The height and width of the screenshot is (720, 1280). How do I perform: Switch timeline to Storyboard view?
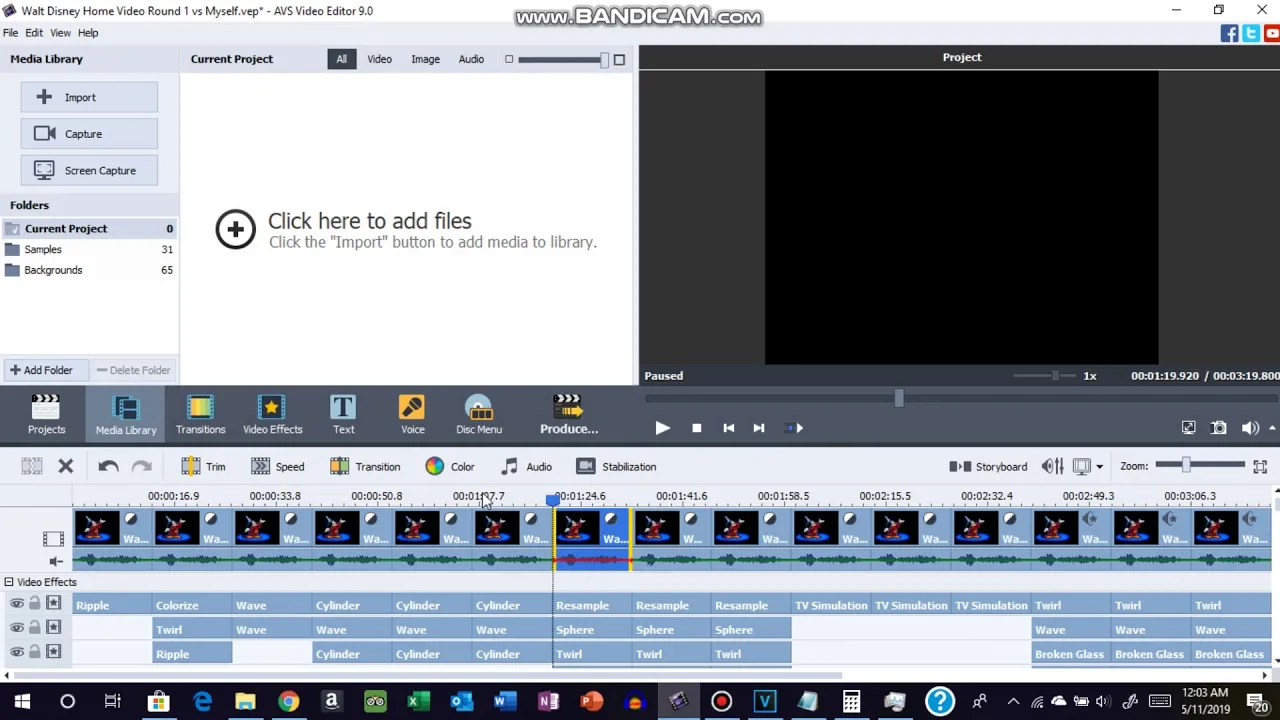coord(988,467)
